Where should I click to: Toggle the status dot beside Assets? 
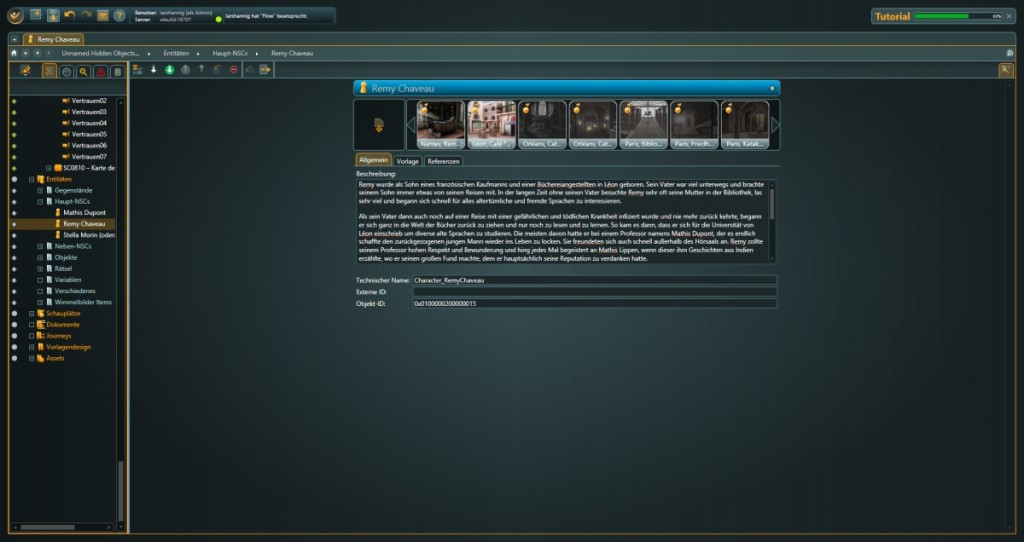[14, 358]
